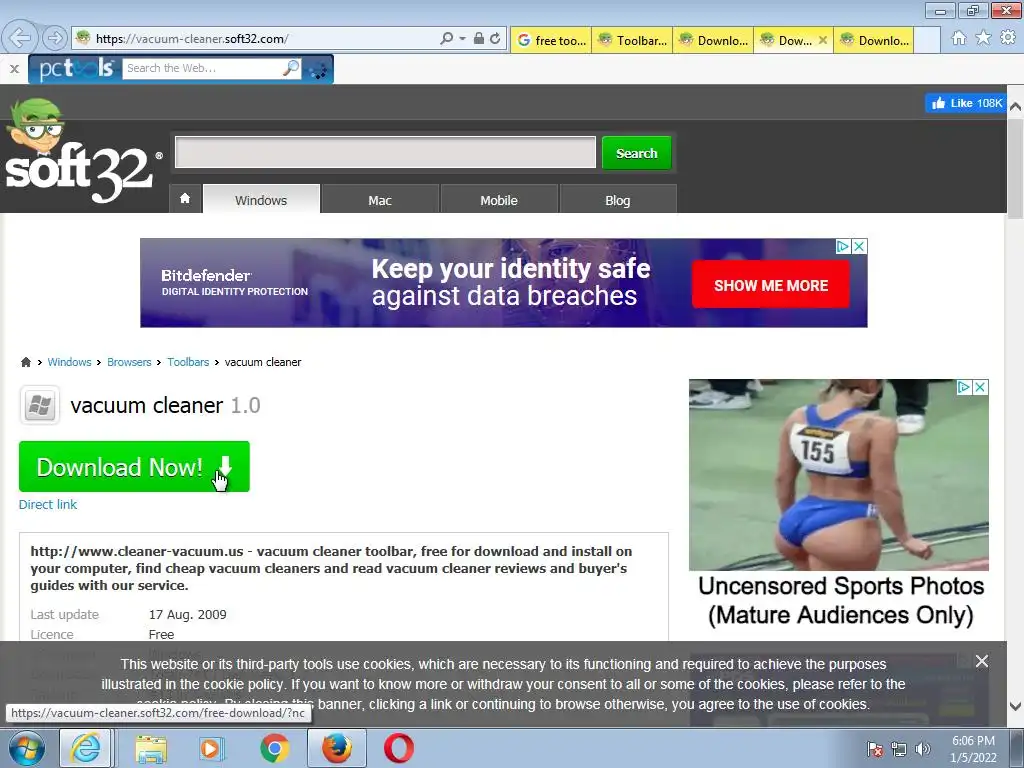The width and height of the screenshot is (1024, 768).
Task: Select the Mobile navigation tab
Action: 499,200
